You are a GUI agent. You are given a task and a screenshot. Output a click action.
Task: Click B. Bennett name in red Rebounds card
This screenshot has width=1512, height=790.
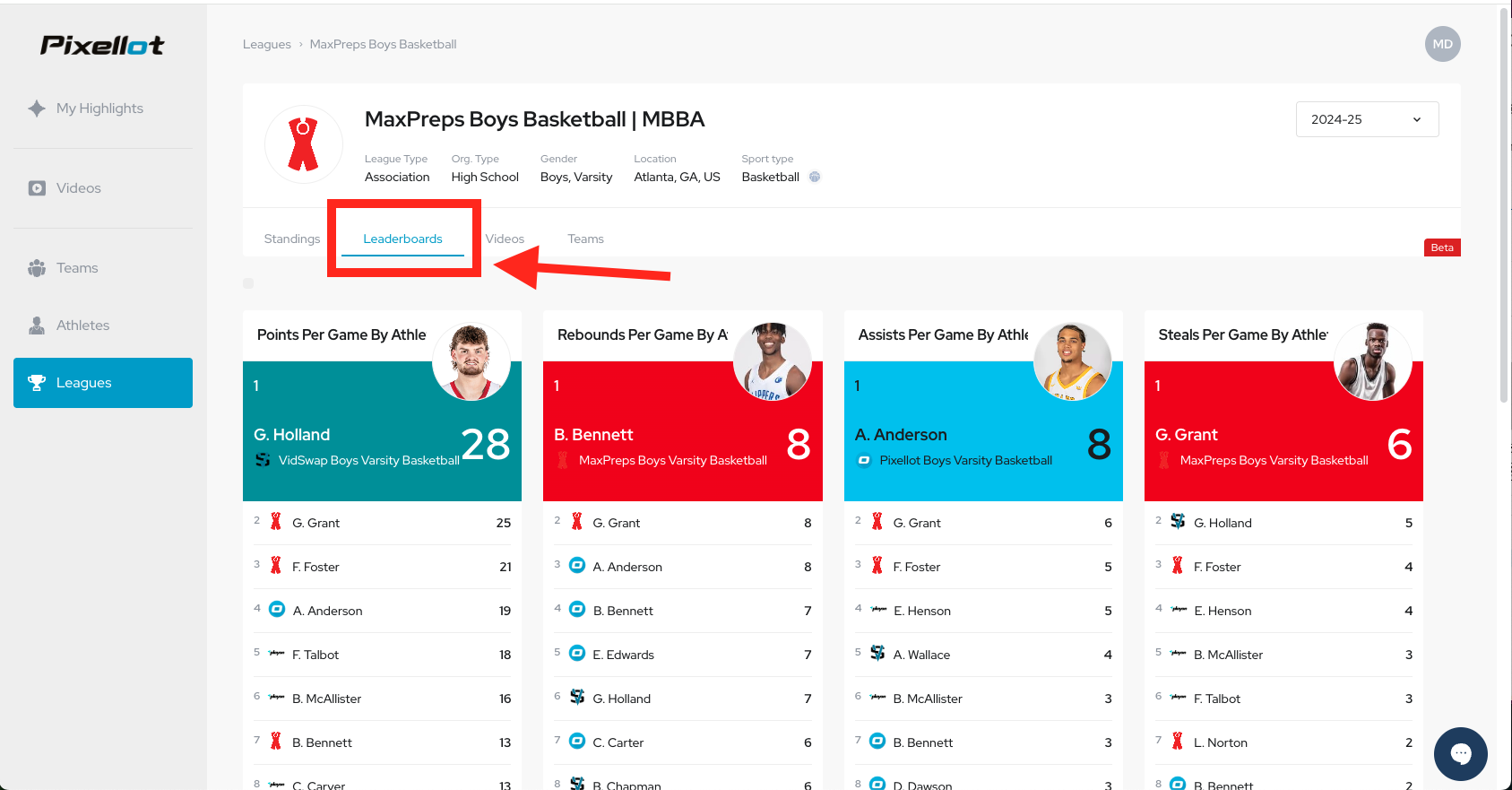pos(593,435)
